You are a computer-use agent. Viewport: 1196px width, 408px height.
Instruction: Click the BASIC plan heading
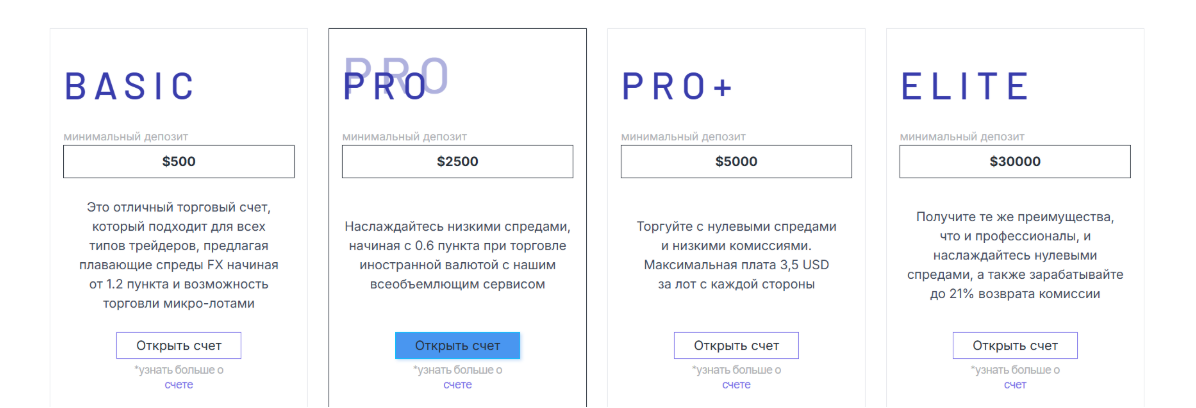coord(129,86)
